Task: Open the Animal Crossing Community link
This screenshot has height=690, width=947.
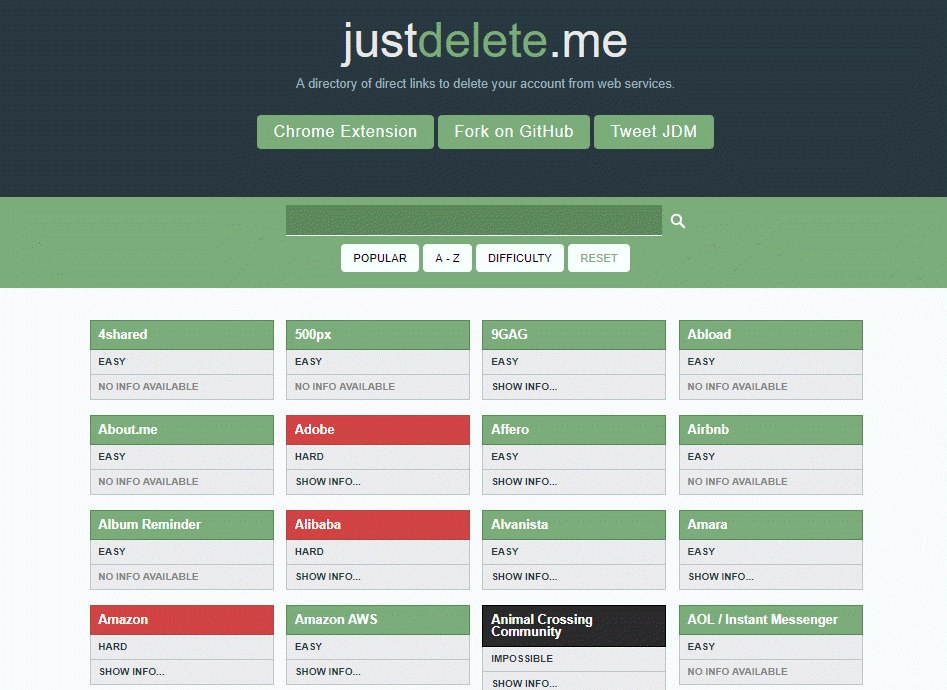Action: point(574,626)
